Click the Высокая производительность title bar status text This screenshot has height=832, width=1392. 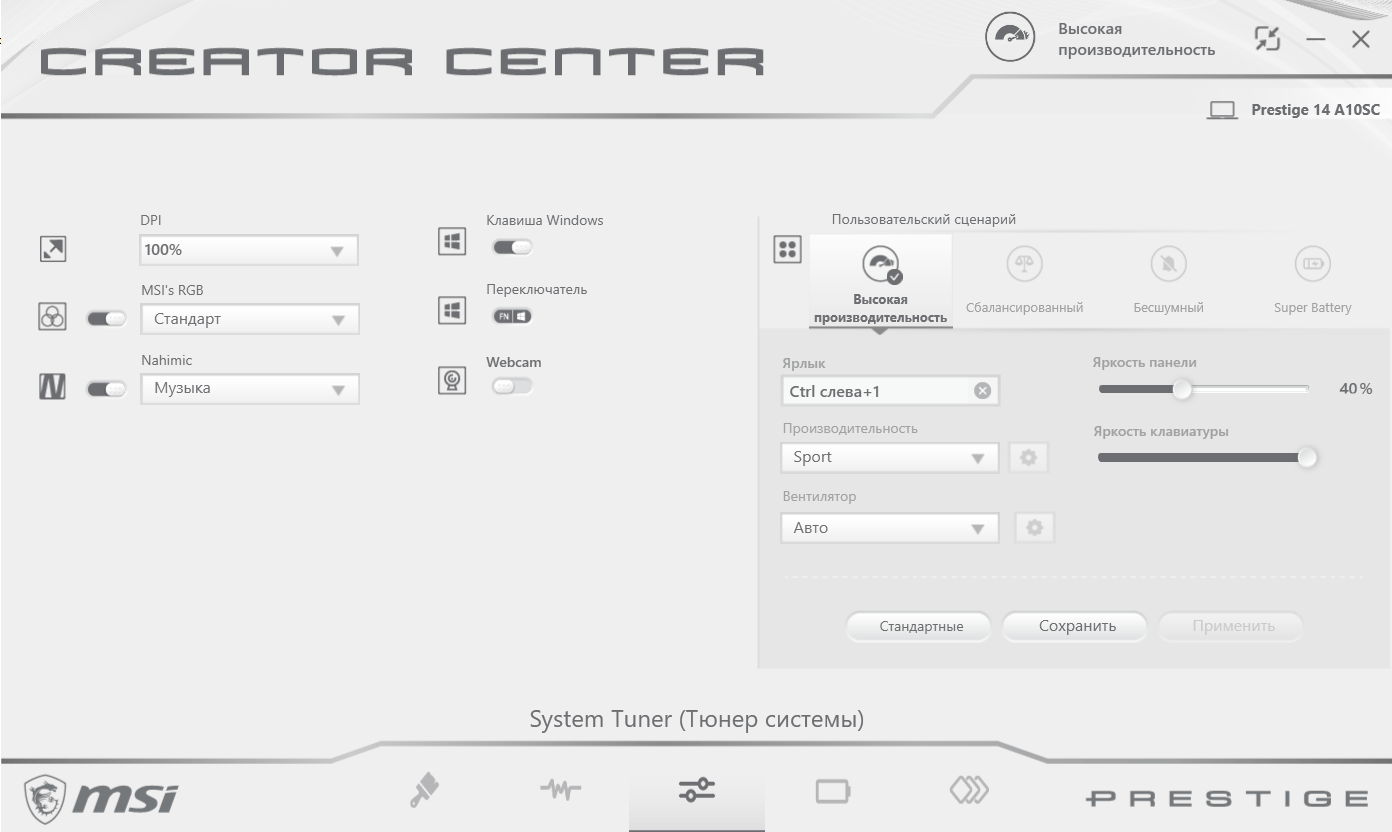pos(1136,39)
